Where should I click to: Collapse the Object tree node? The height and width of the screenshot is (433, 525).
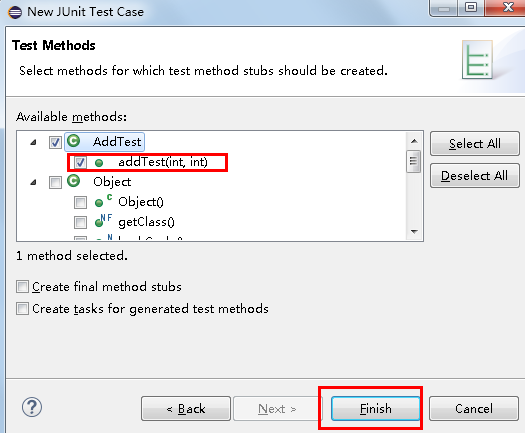click(x=33, y=183)
